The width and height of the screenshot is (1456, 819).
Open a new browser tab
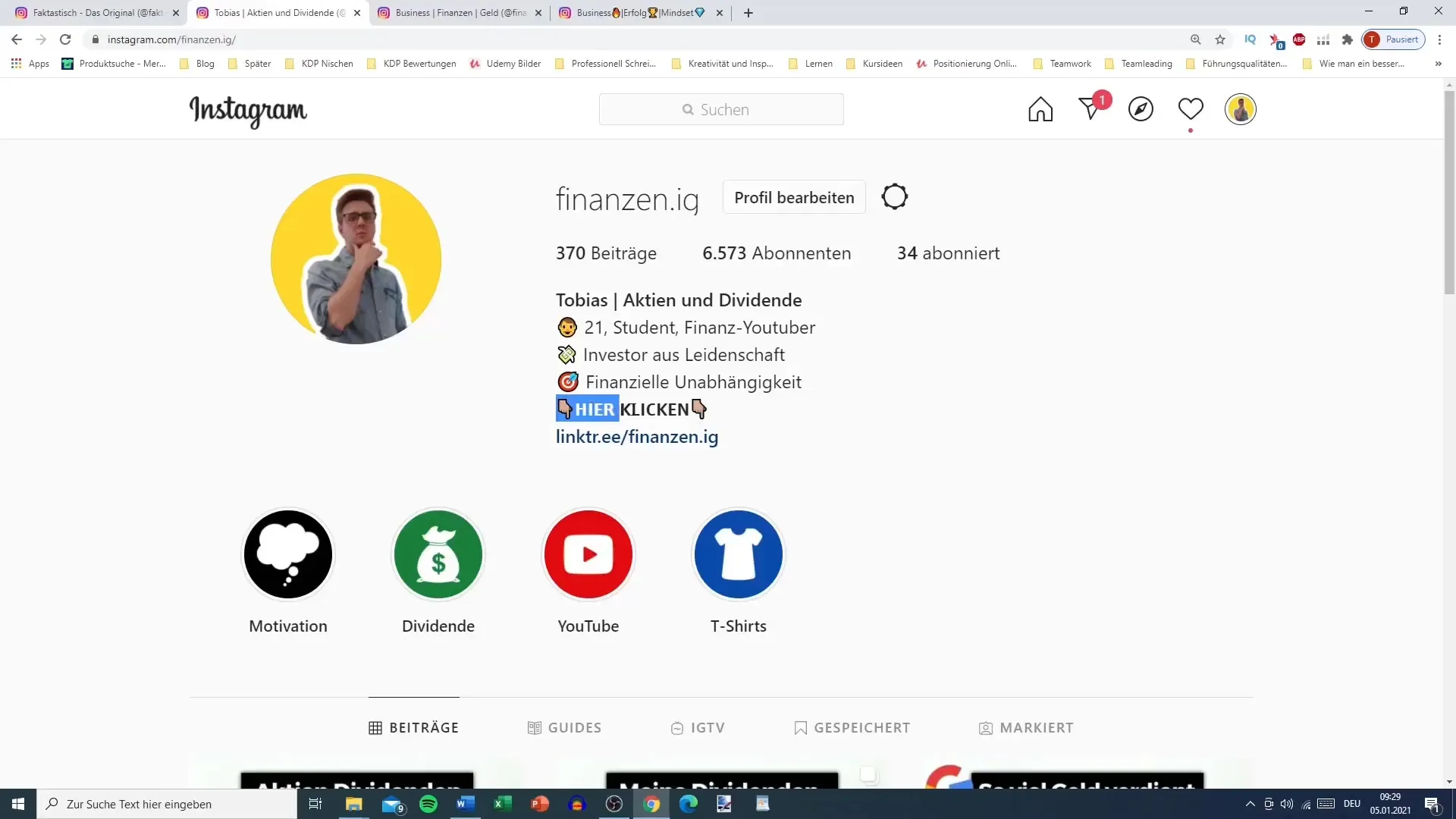coord(748,13)
